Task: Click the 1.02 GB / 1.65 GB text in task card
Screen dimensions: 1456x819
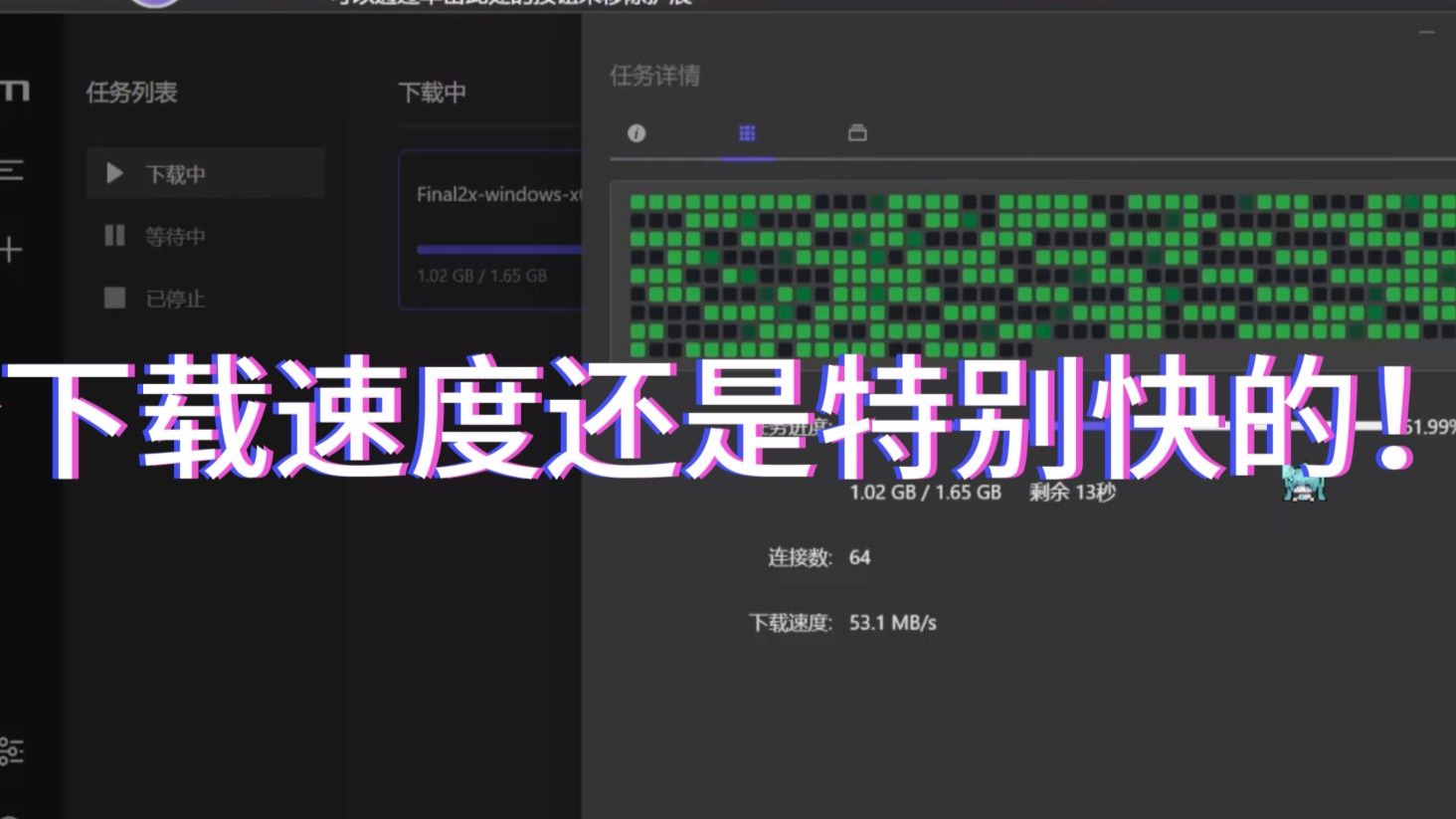Action: coord(481,276)
